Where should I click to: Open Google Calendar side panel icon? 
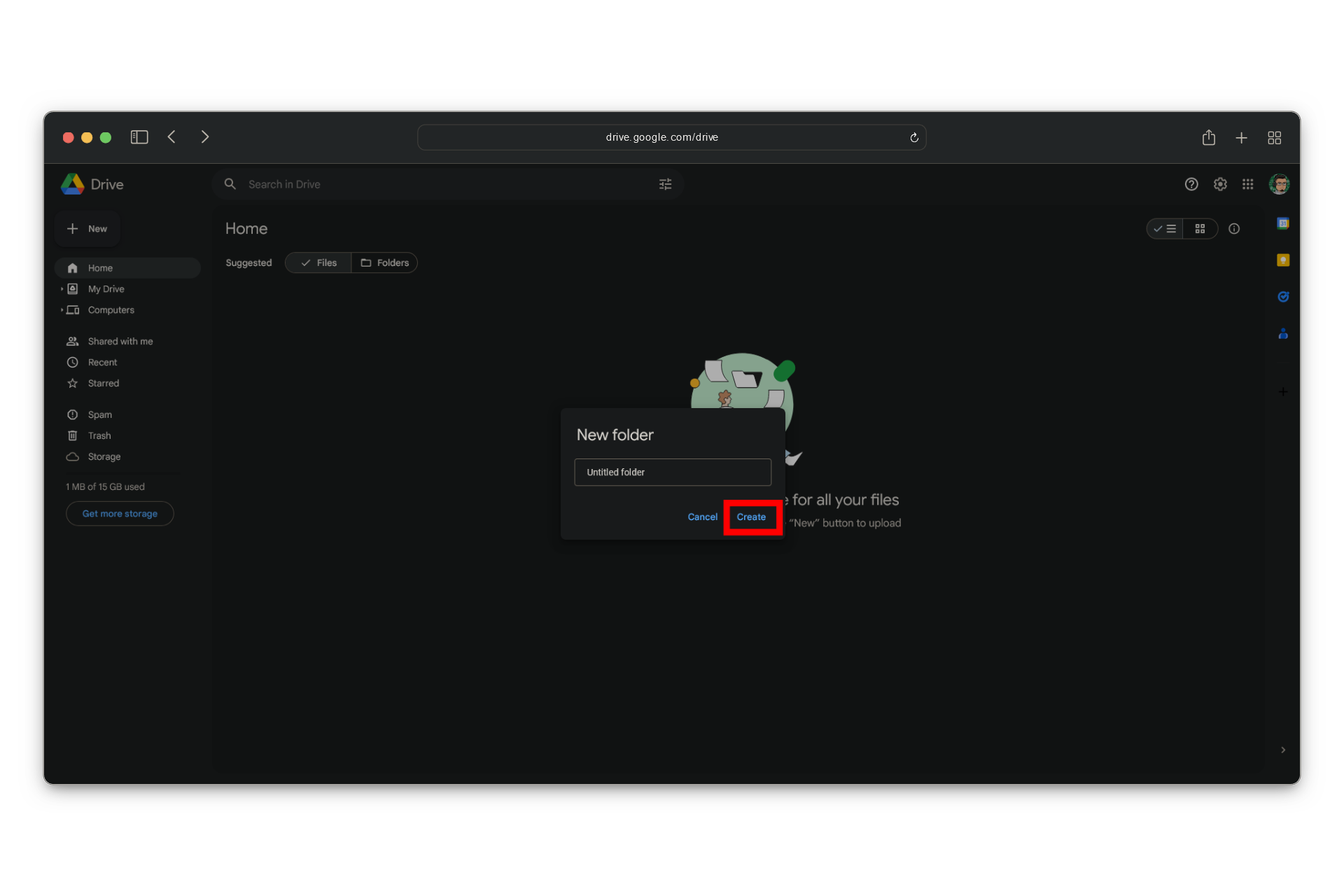(x=1282, y=224)
